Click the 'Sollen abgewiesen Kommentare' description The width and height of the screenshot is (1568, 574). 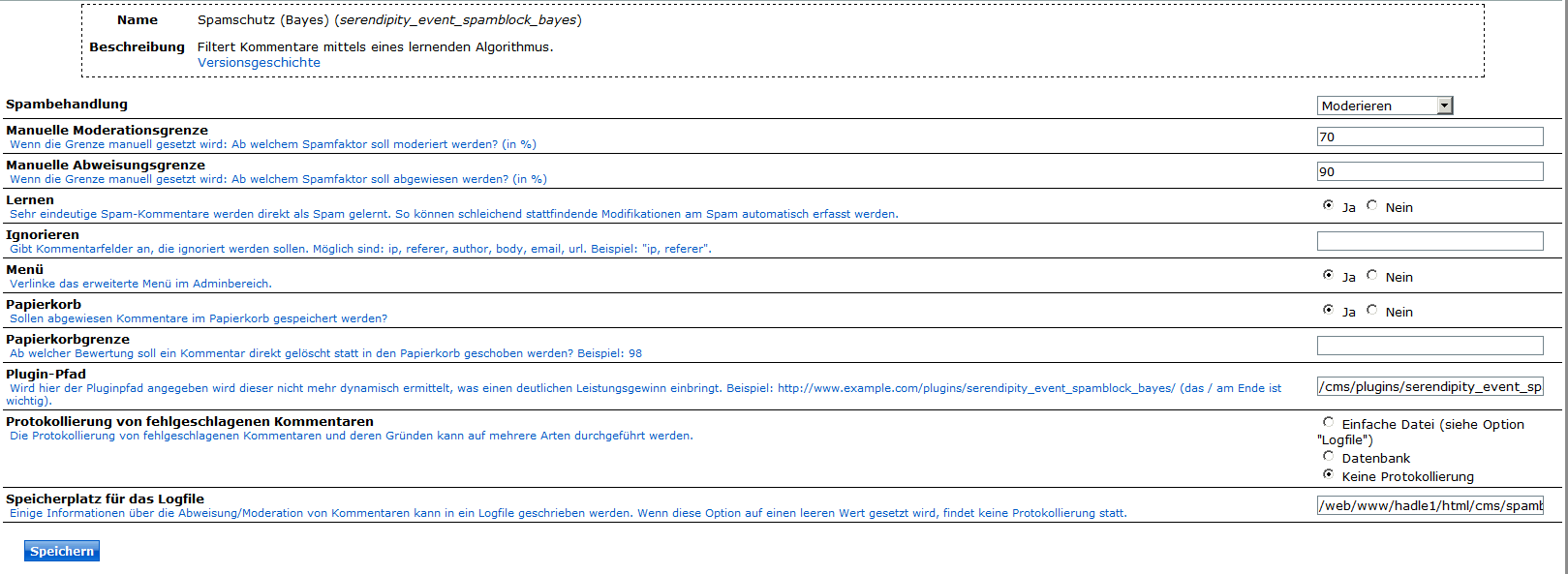199,318
